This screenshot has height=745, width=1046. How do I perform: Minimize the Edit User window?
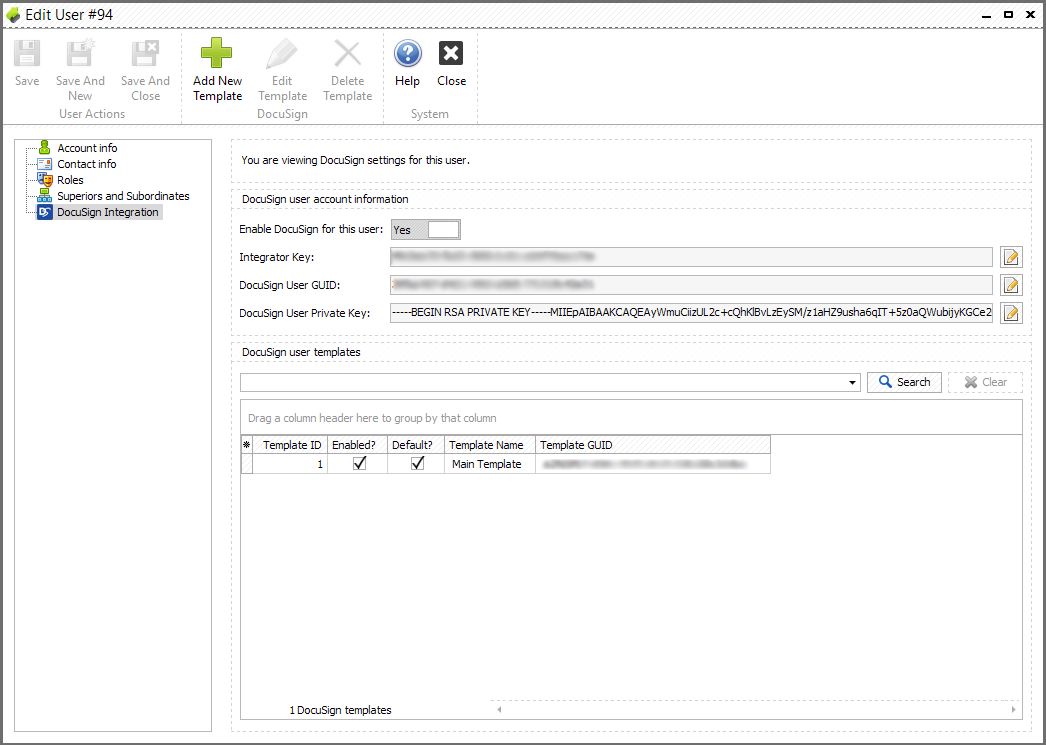(x=987, y=15)
